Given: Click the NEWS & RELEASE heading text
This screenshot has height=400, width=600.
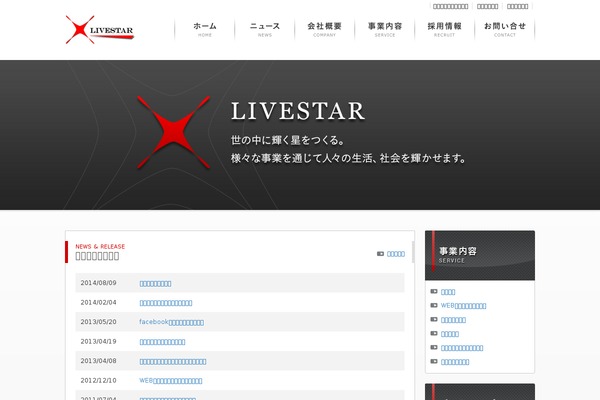Looking at the screenshot, I should point(100,247).
